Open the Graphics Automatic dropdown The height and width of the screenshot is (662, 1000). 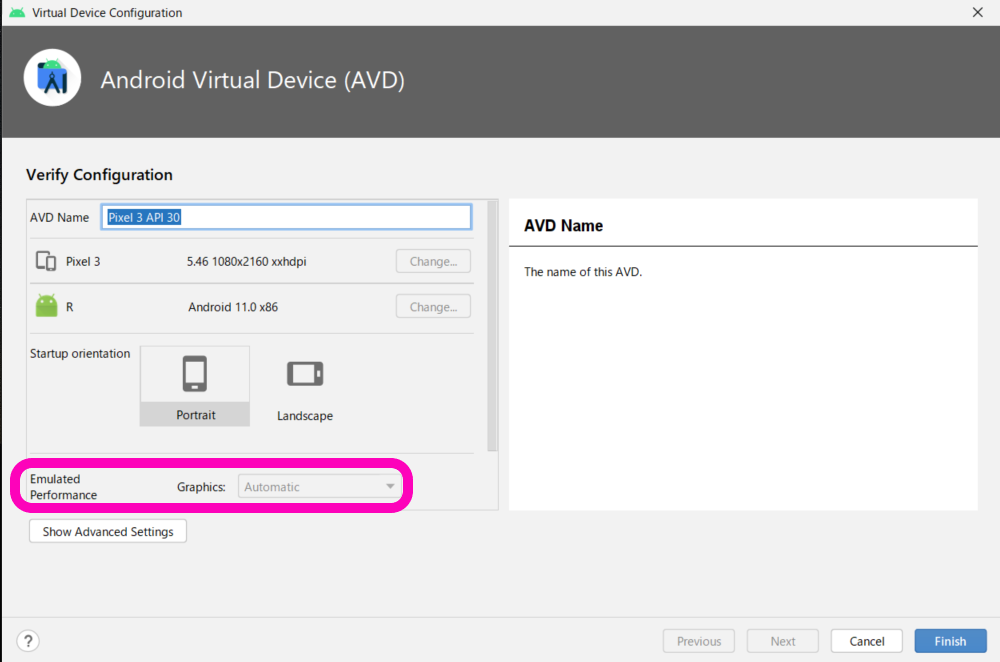pyautogui.click(x=320, y=487)
